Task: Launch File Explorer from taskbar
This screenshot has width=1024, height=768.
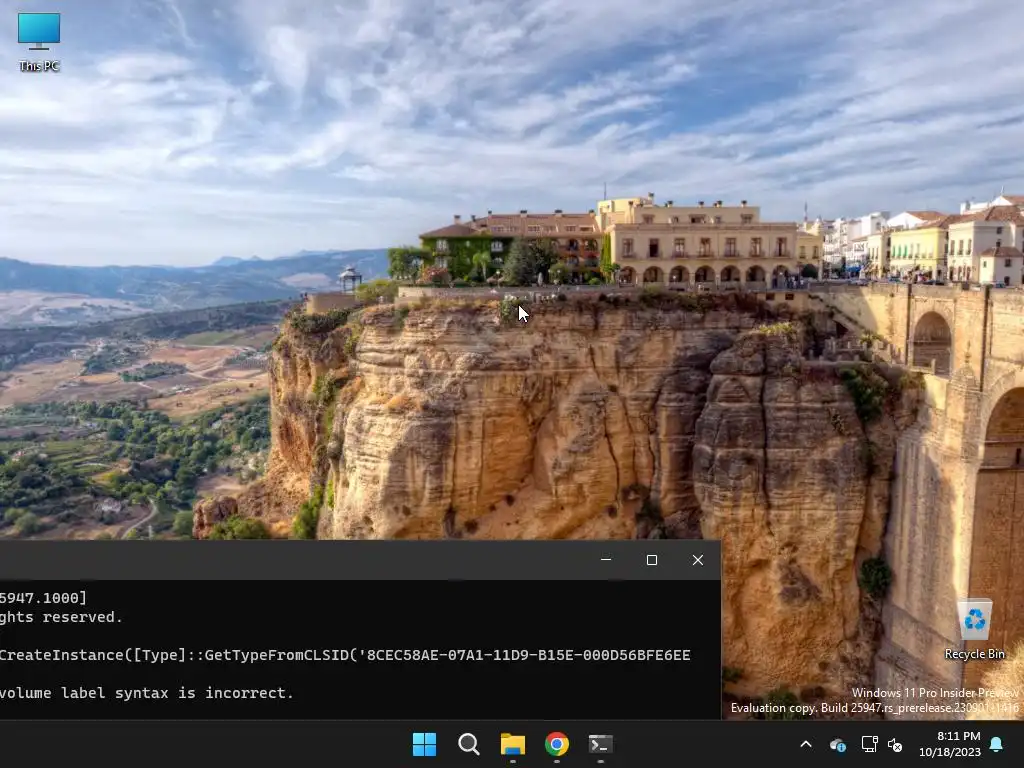Action: (x=513, y=744)
